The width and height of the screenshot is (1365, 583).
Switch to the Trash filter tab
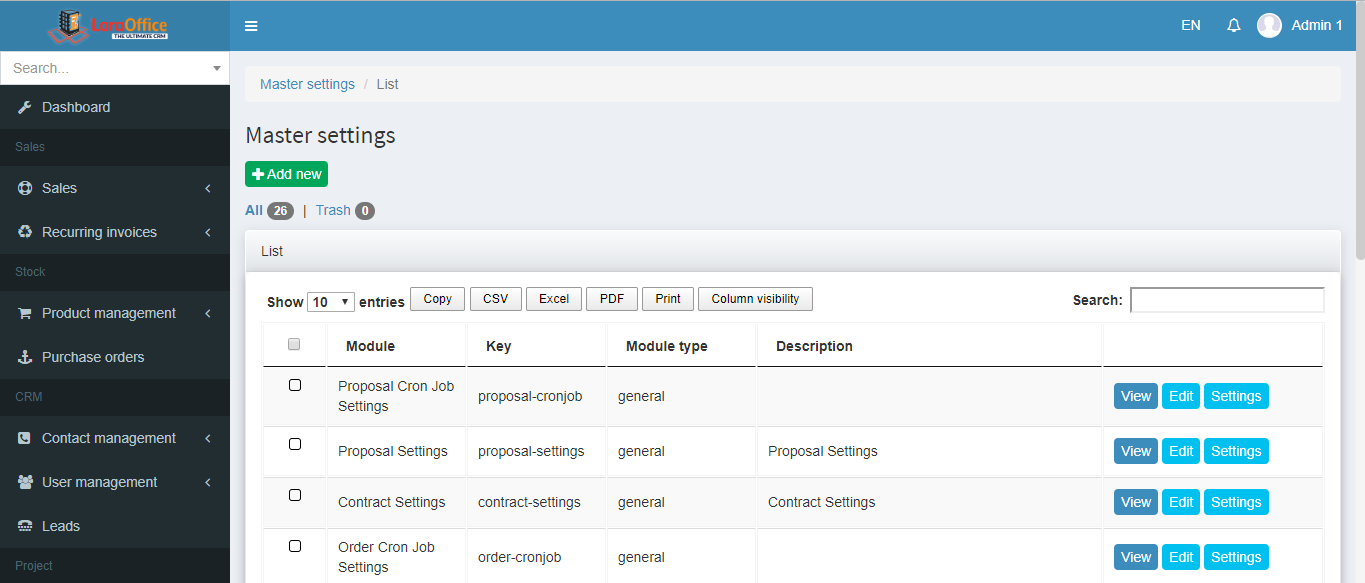(333, 210)
